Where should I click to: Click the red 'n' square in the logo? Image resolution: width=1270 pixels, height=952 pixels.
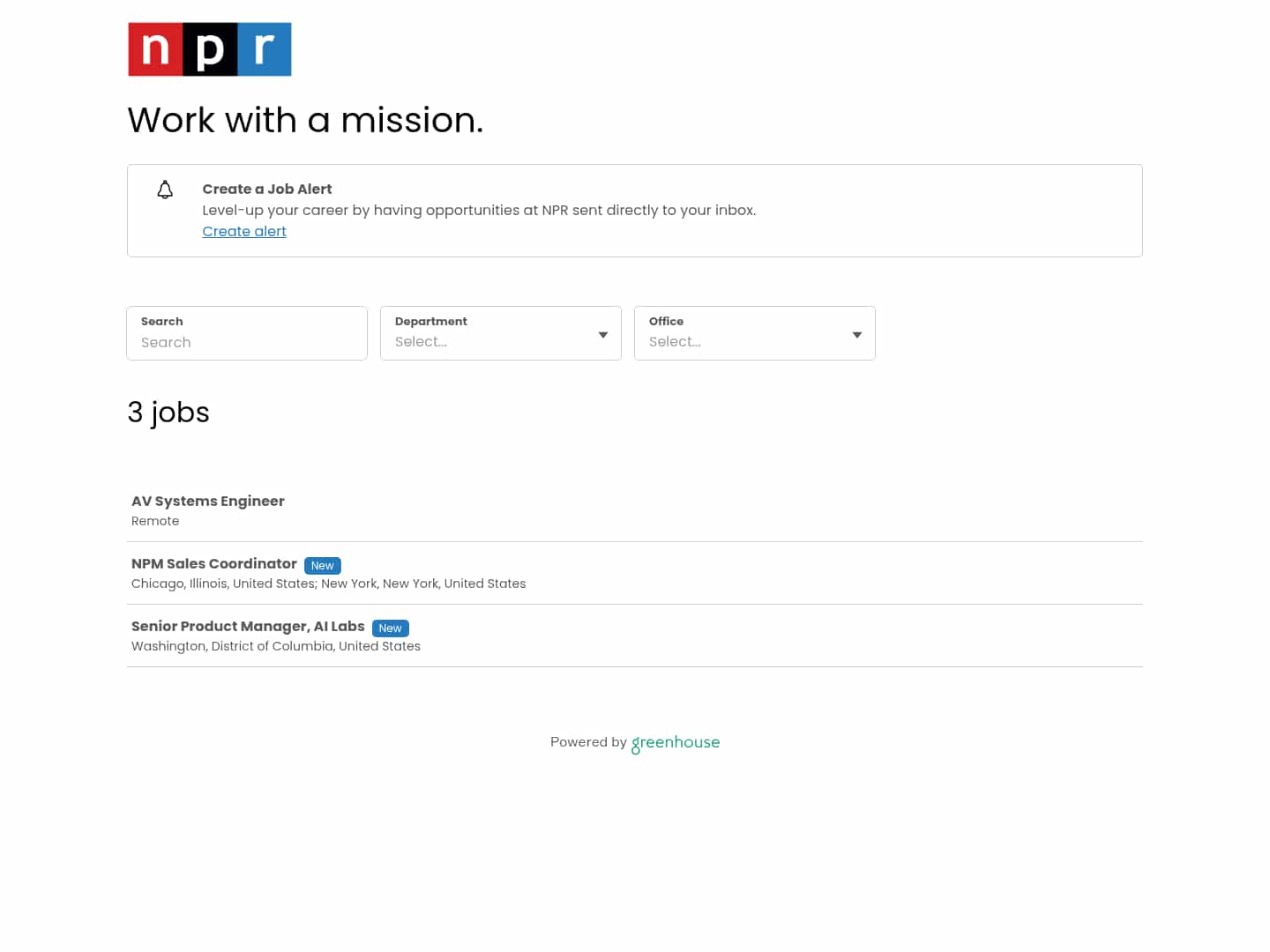point(155,48)
